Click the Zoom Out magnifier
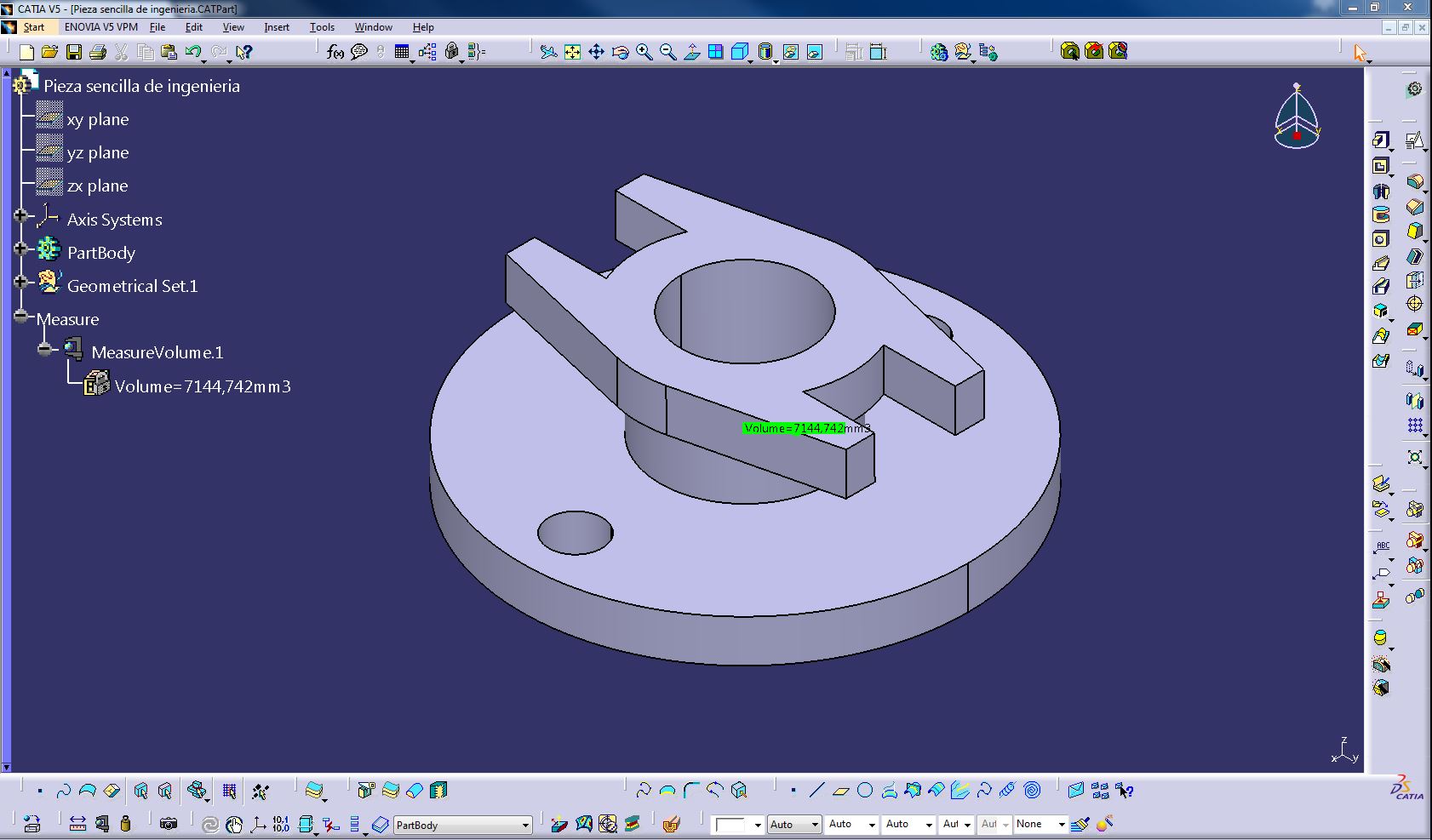 click(x=668, y=53)
